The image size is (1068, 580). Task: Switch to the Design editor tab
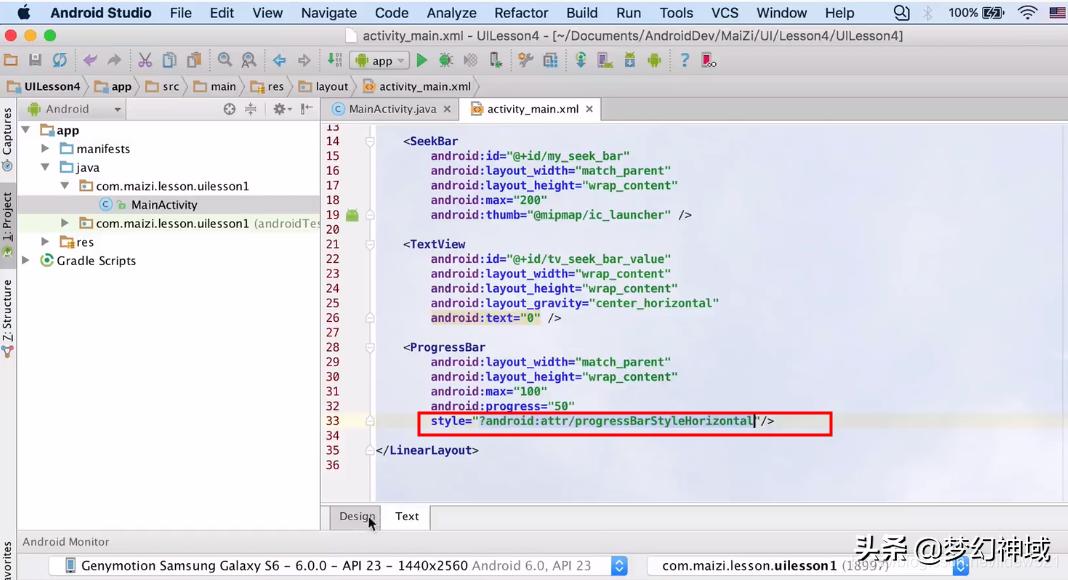pos(357,516)
